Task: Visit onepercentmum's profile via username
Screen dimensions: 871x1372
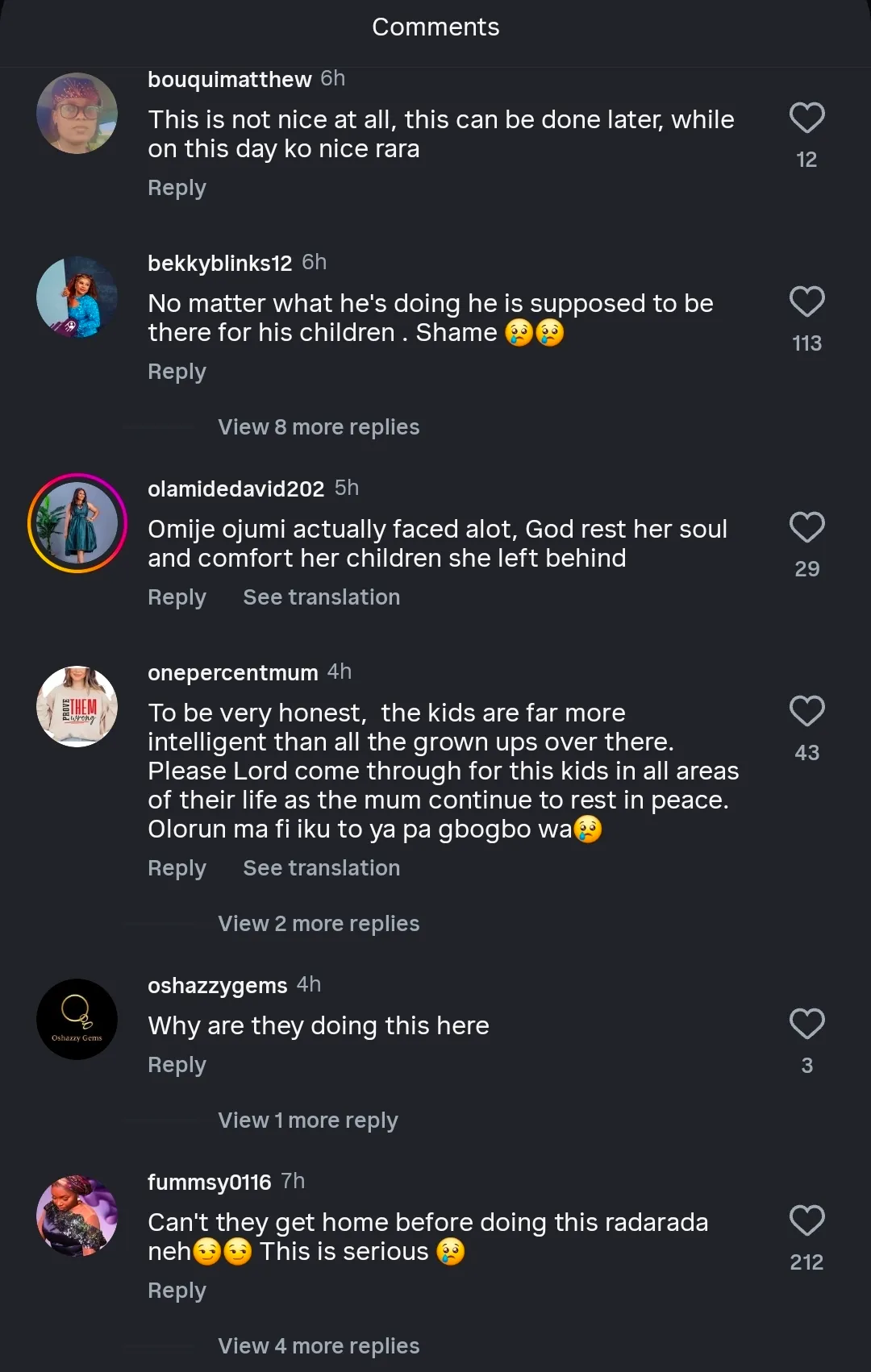Action: [232, 673]
